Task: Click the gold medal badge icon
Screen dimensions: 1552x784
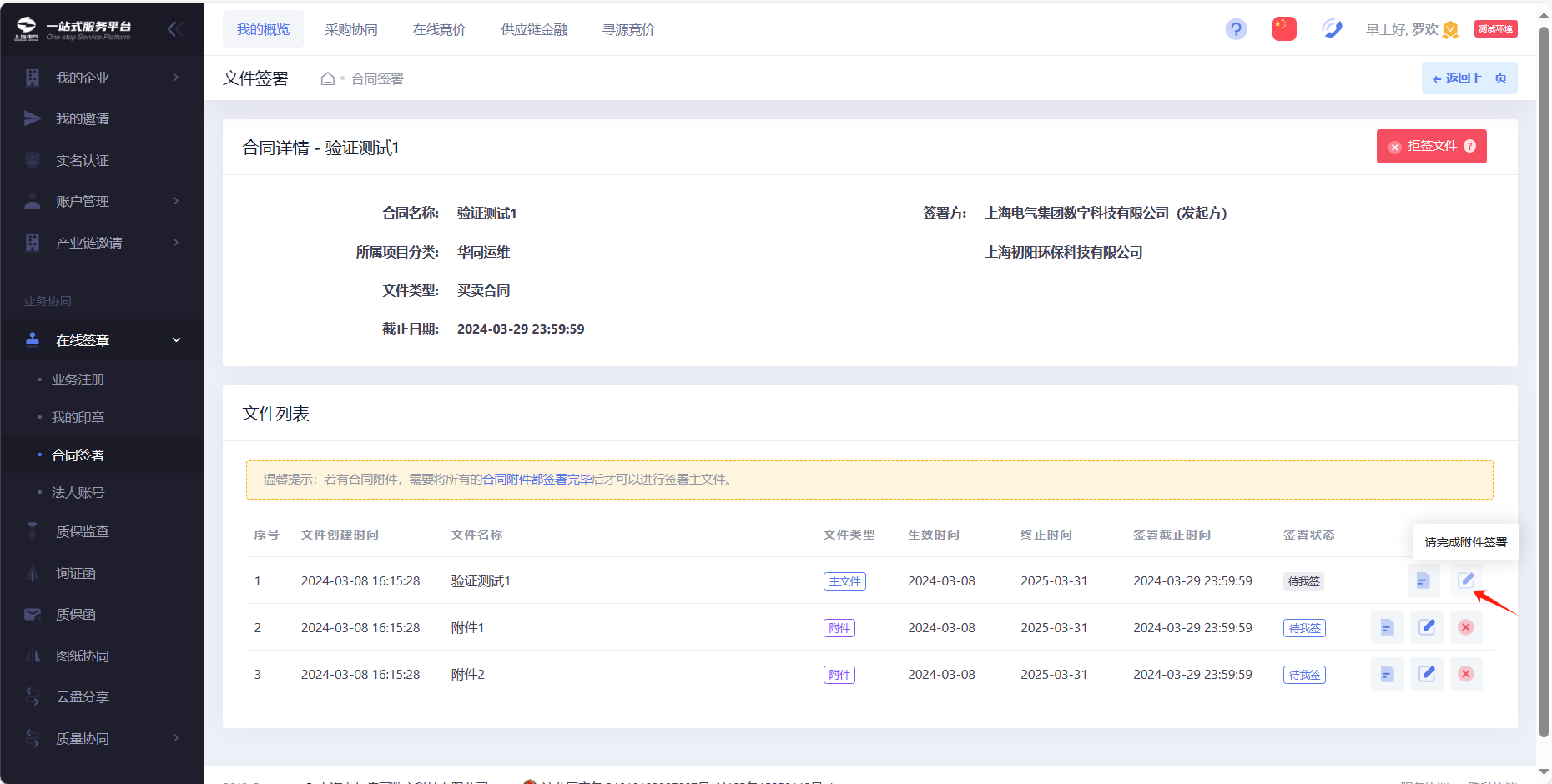Action: coord(1450,30)
